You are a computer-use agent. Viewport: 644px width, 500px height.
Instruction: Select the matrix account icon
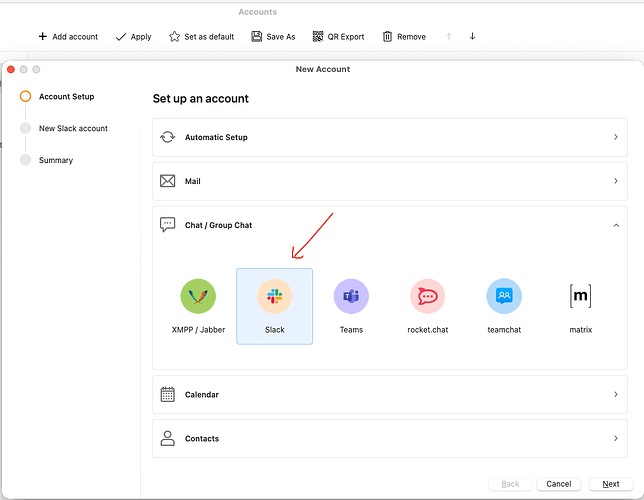(x=580, y=296)
